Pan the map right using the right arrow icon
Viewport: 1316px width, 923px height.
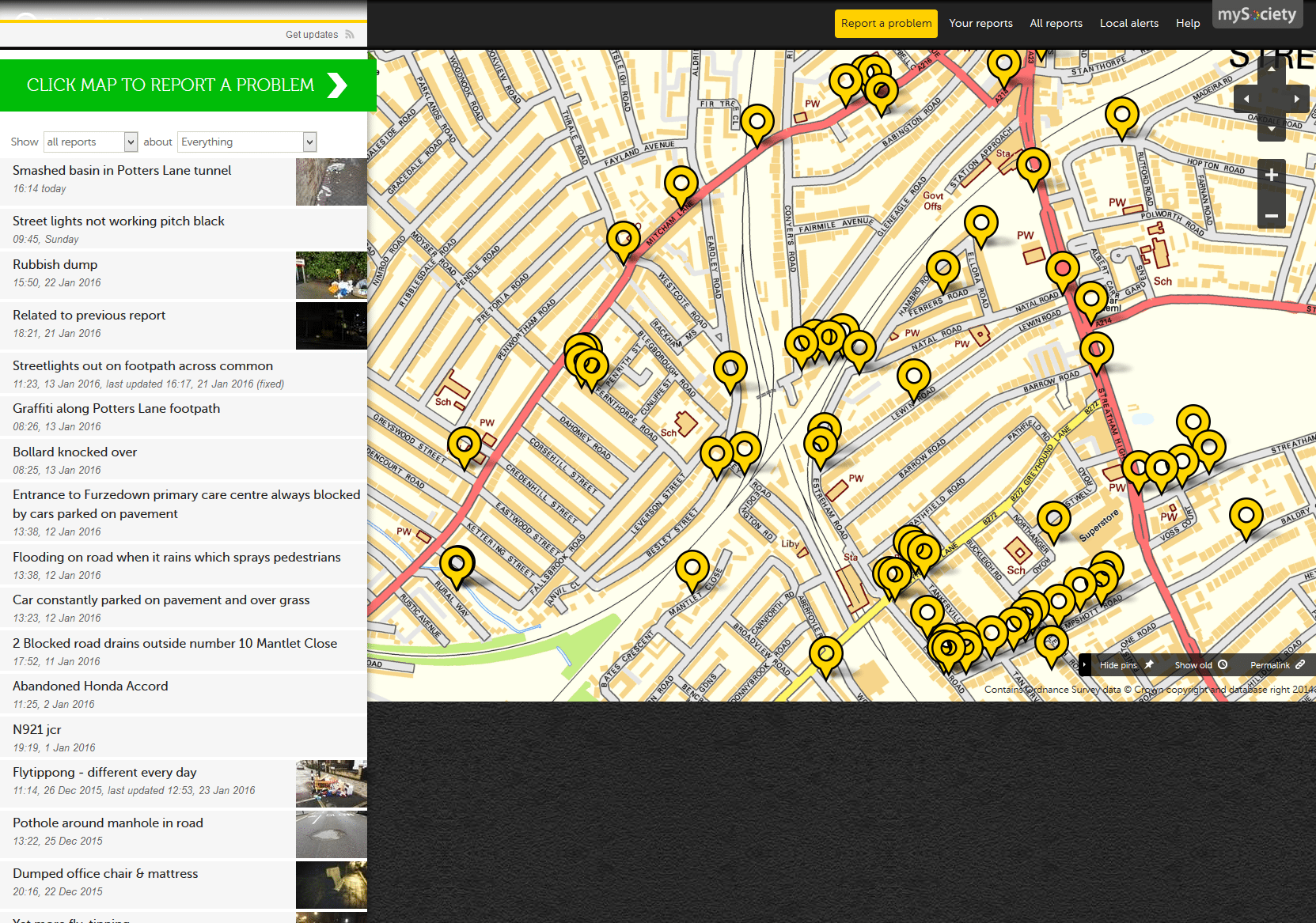(1296, 98)
